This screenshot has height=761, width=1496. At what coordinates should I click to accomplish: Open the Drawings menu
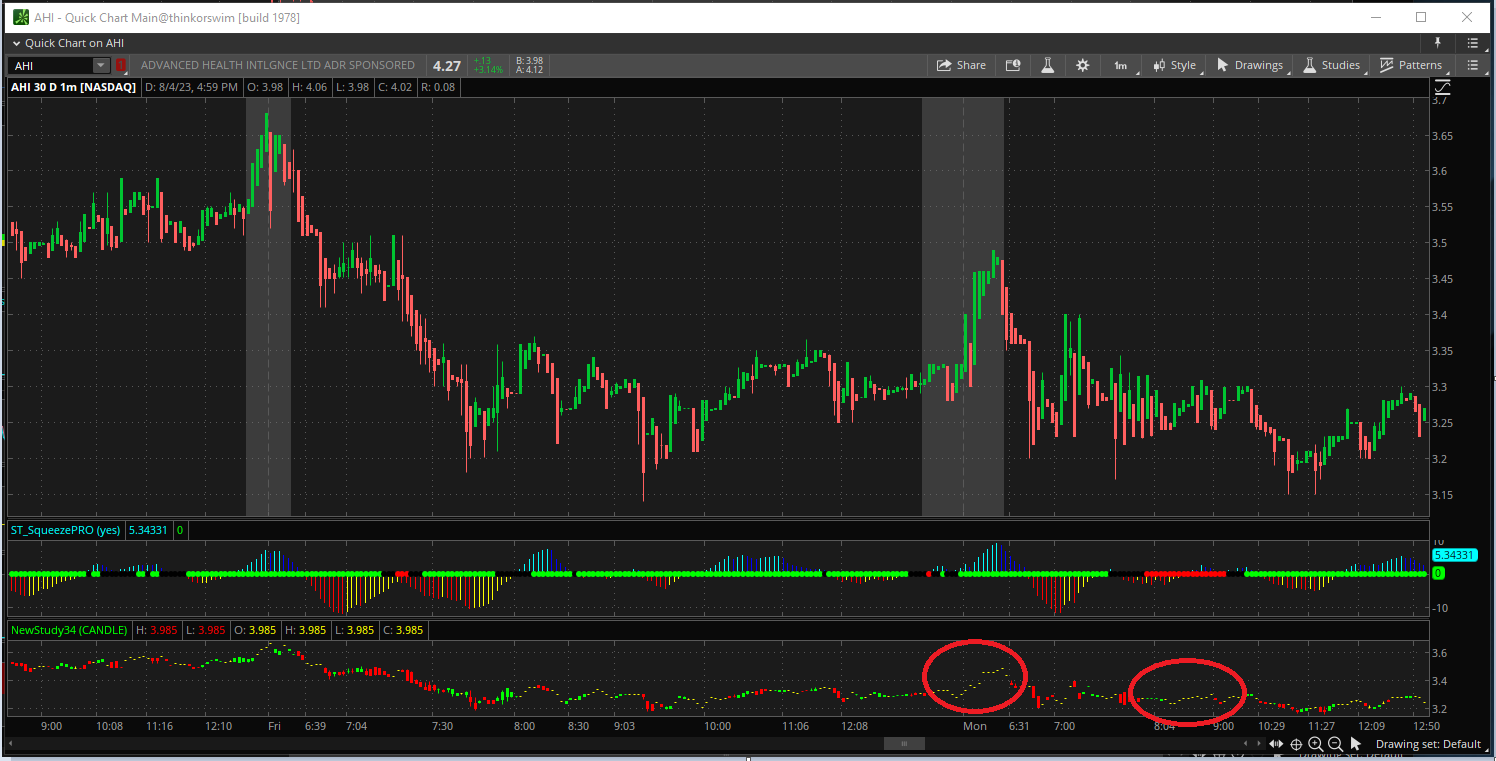(1249, 65)
